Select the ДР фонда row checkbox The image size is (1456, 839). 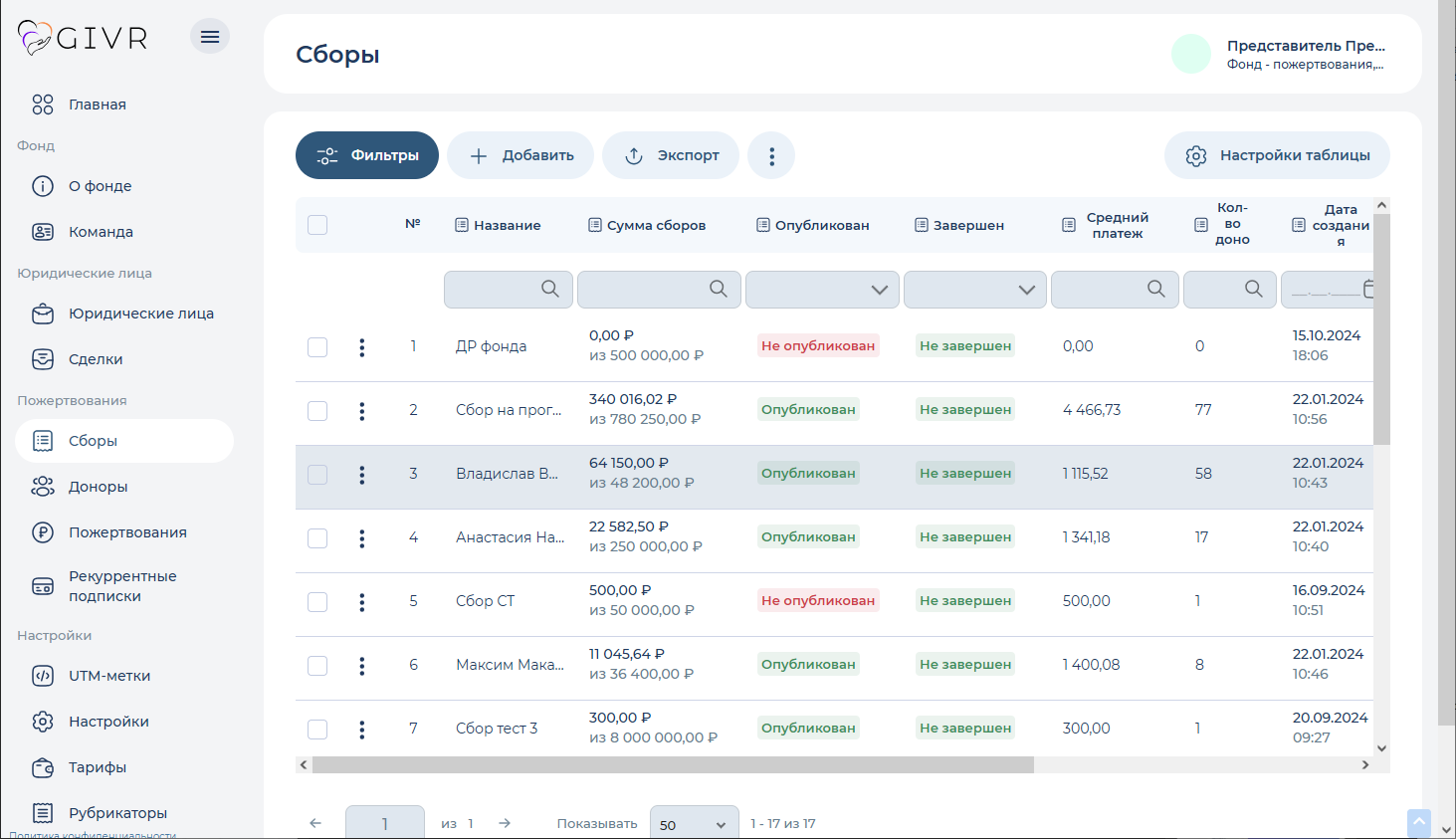pyautogui.click(x=317, y=347)
